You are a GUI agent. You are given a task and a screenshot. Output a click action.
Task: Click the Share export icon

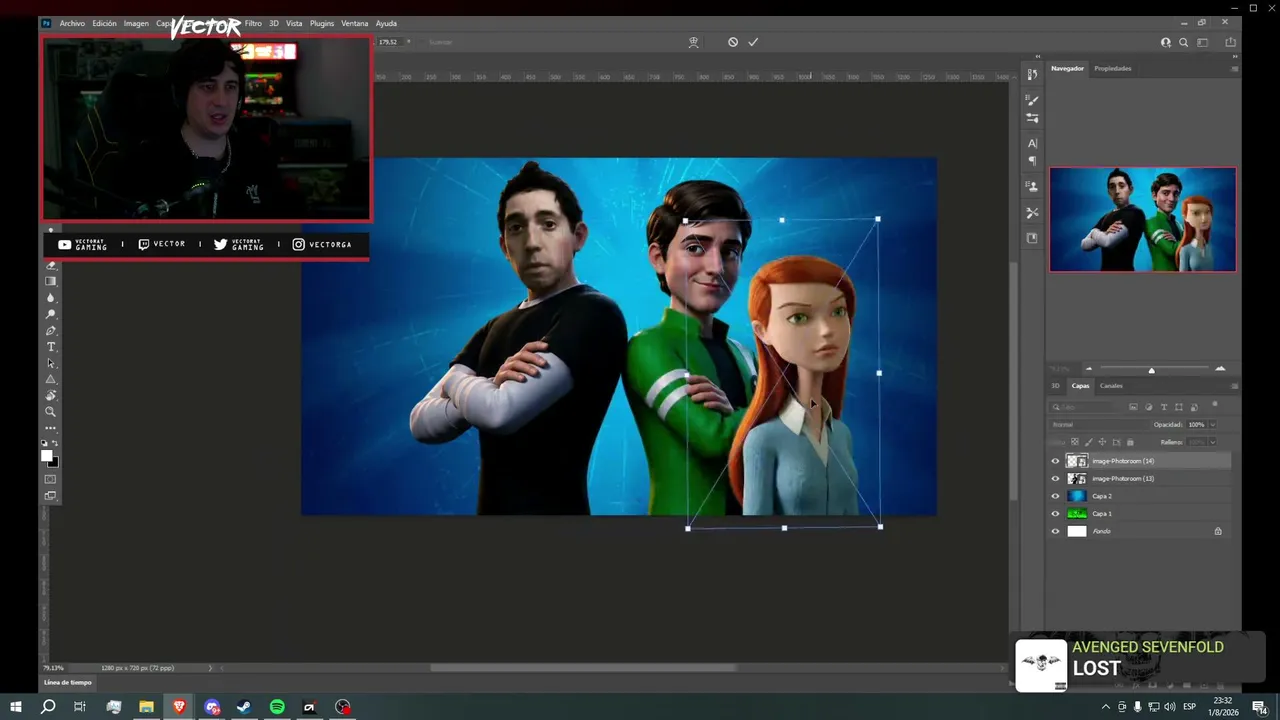coord(1231,42)
